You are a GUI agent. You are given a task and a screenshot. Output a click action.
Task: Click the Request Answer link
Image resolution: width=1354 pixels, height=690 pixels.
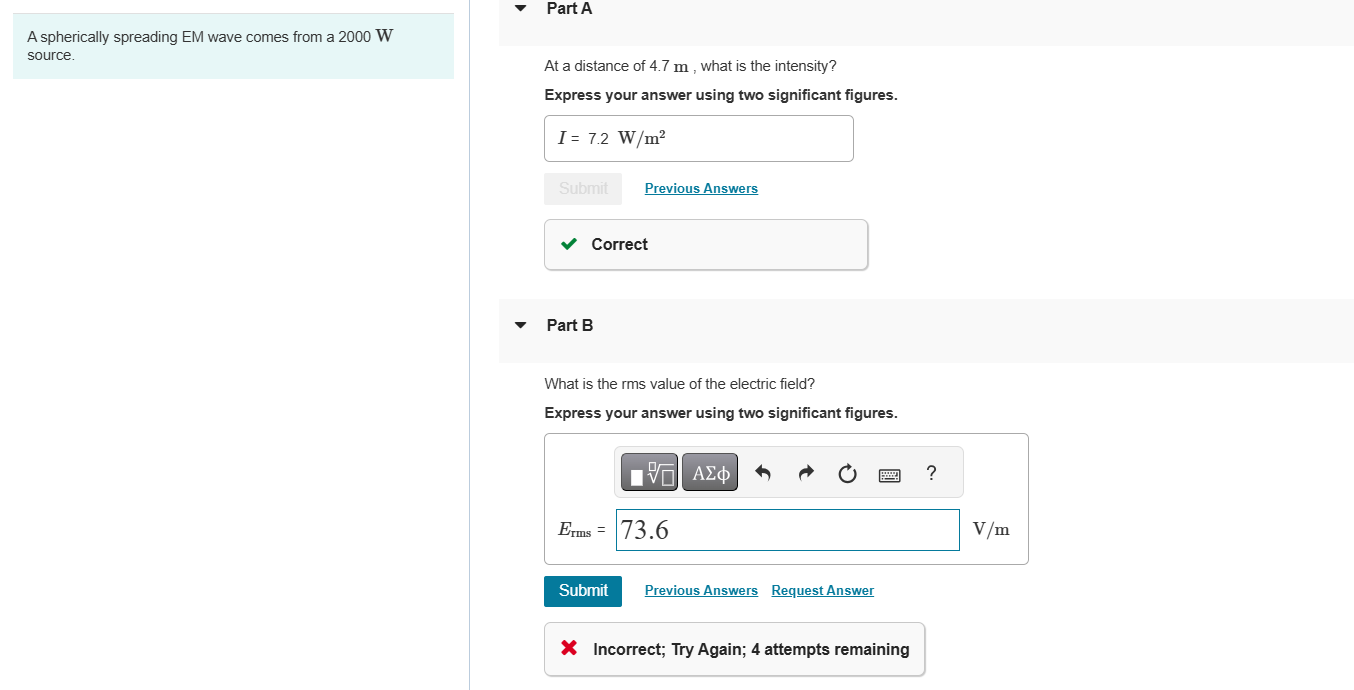click(x=822, y=591)
